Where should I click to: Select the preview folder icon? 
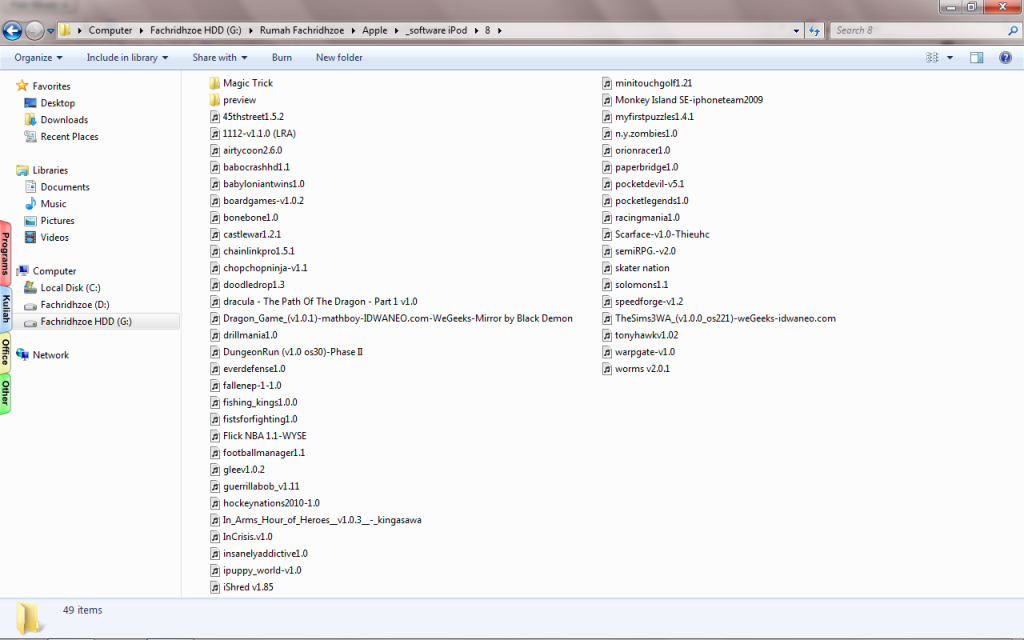click(215, 100)
